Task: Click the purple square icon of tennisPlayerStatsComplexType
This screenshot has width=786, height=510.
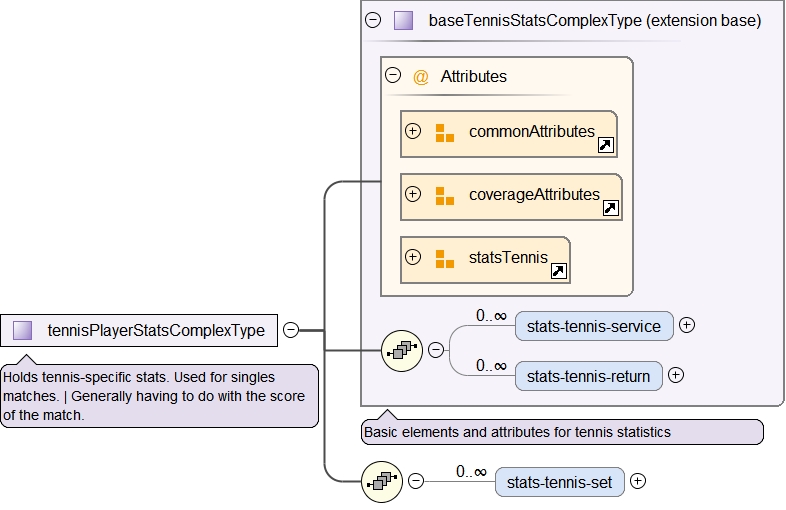Action: tap(23, 330)
